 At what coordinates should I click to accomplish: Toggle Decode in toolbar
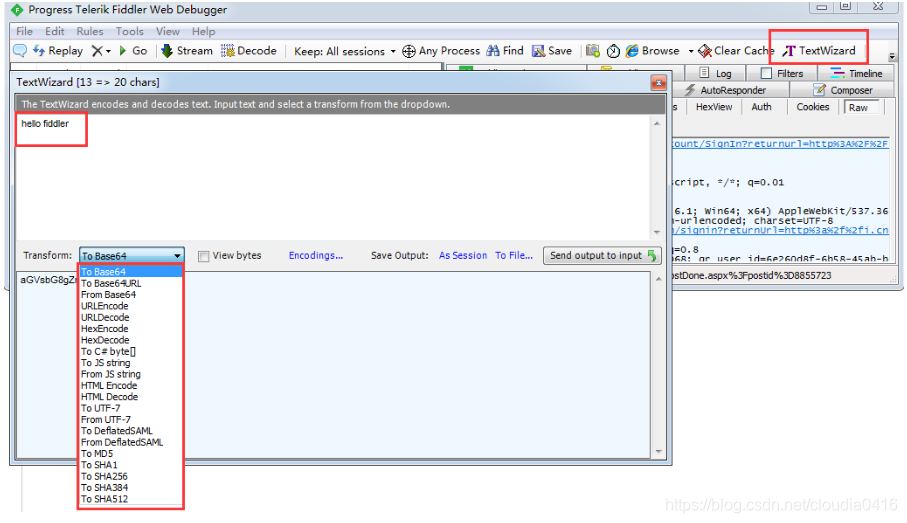click(x=249, y=51)
